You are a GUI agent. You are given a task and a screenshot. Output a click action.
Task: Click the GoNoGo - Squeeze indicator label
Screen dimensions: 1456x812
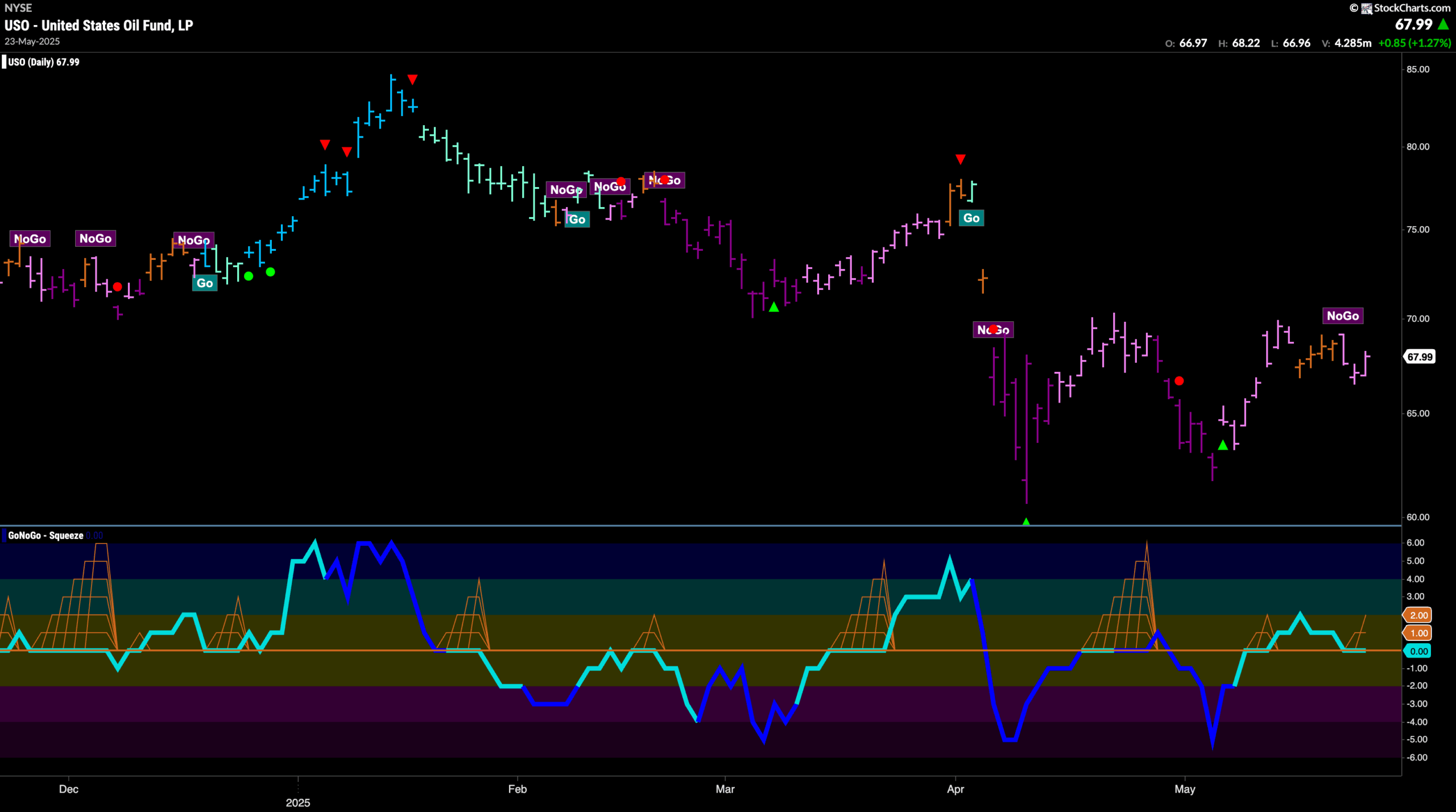45,535
